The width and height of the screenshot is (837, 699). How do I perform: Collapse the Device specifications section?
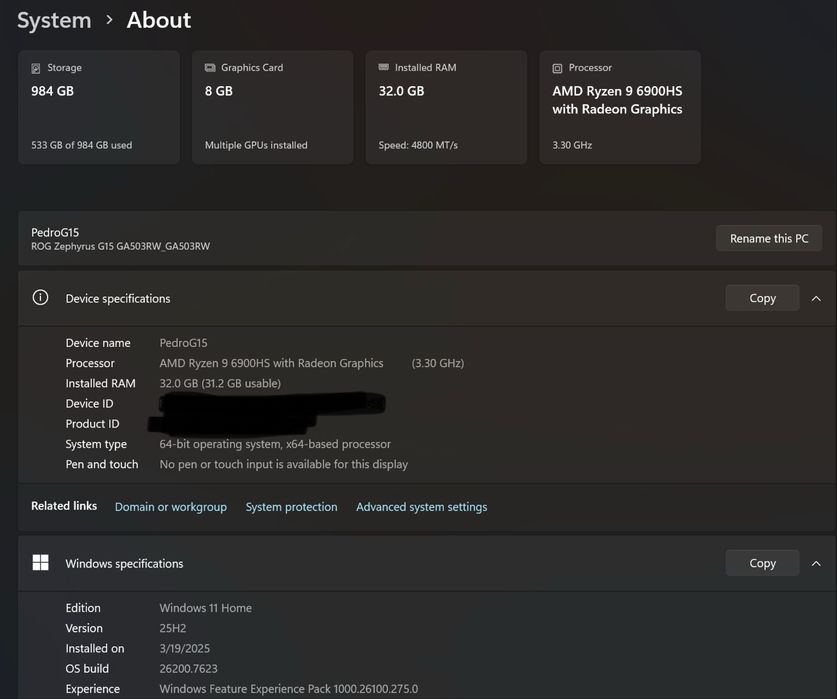tap(816, 299)
